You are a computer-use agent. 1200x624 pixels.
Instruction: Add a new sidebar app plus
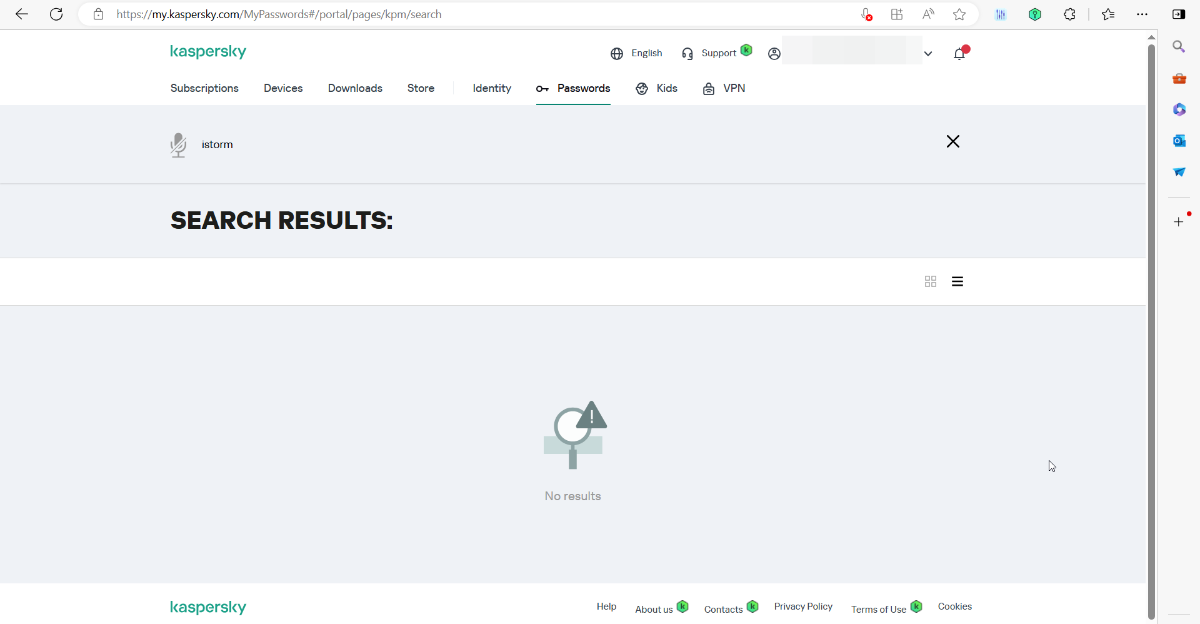1179,222
